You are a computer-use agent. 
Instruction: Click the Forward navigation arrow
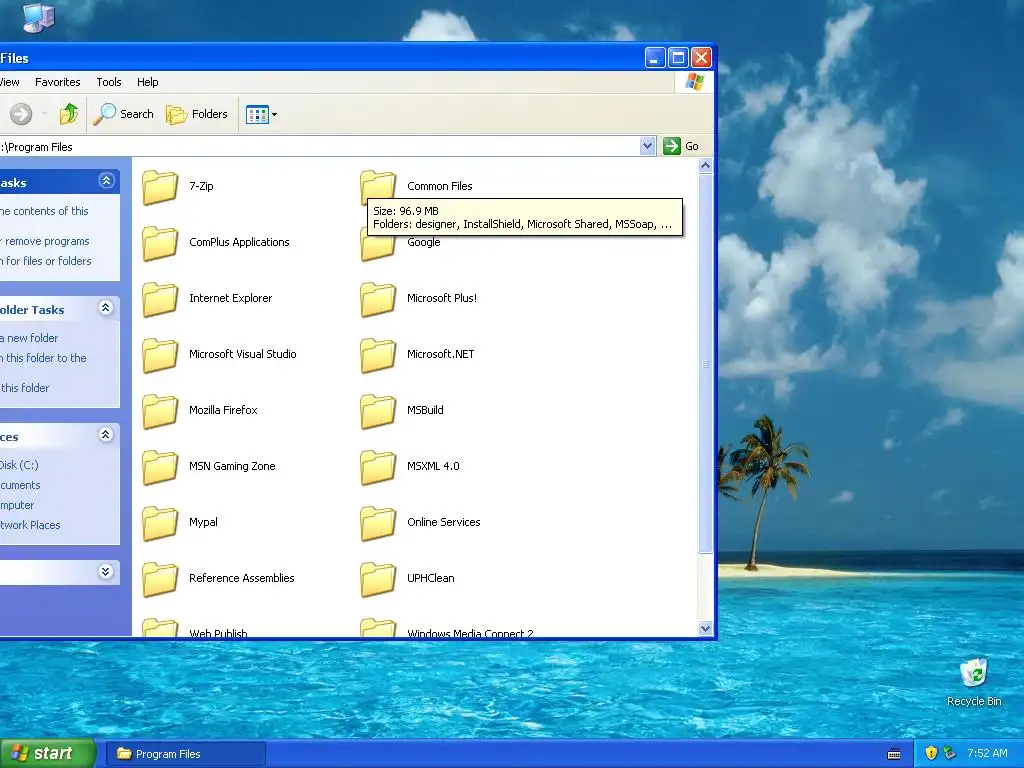[x=21, y=114]
